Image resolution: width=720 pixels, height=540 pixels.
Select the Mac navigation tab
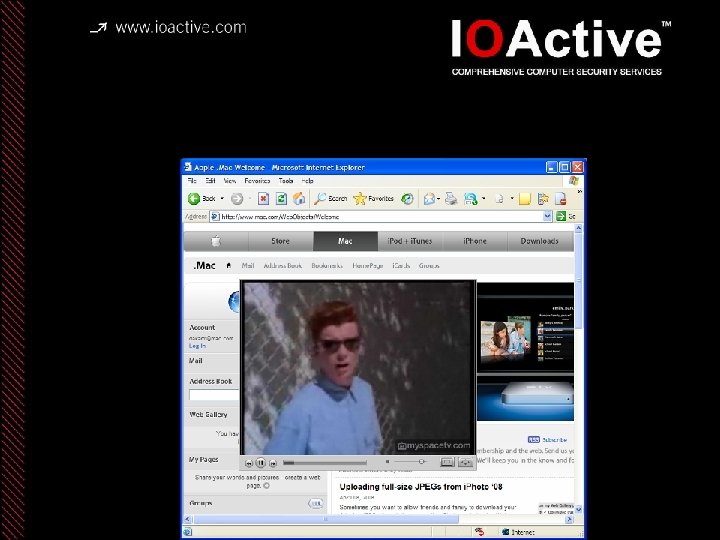(345, 241)
